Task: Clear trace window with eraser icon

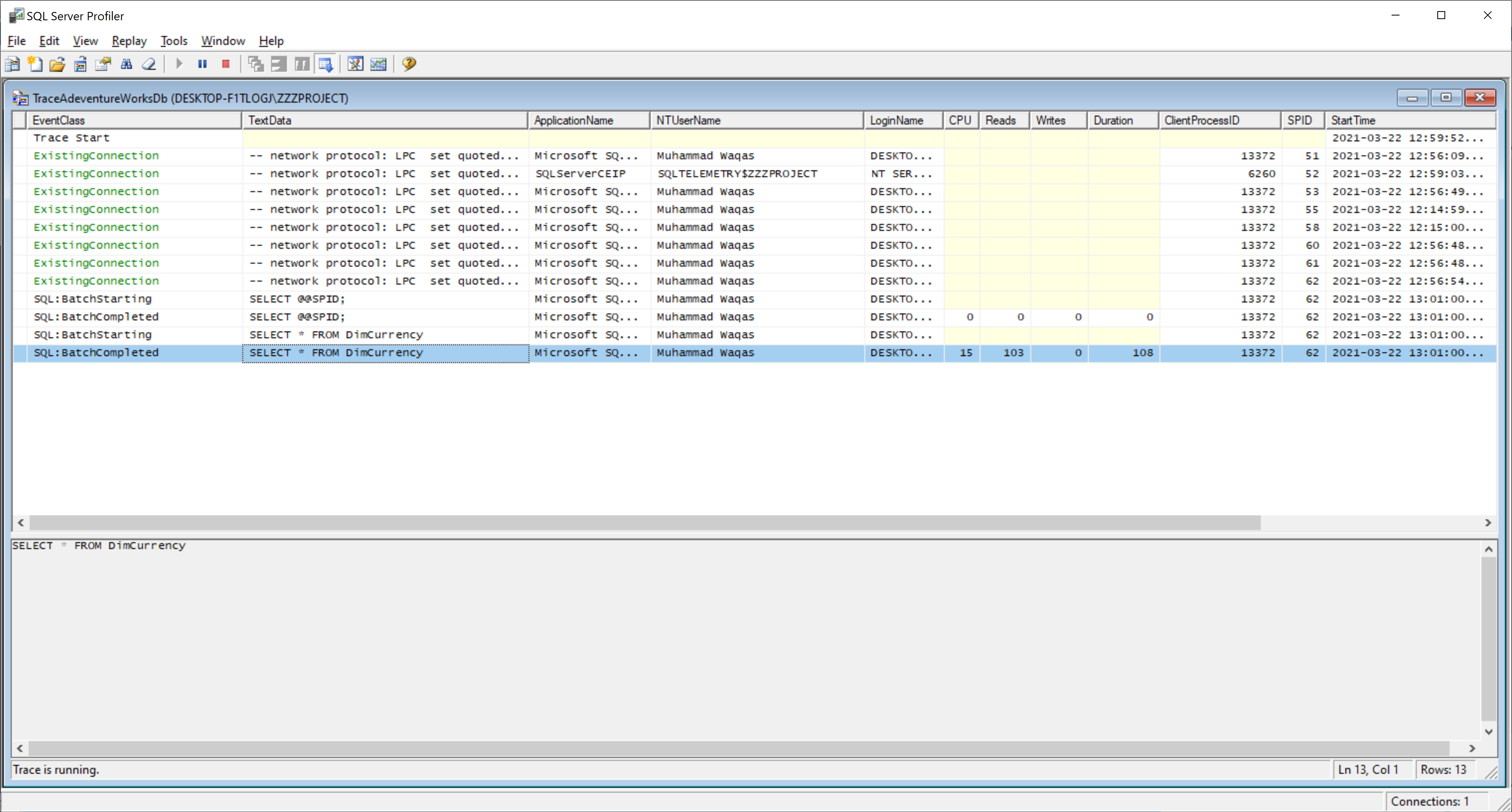Action: [x=149, y=64]
